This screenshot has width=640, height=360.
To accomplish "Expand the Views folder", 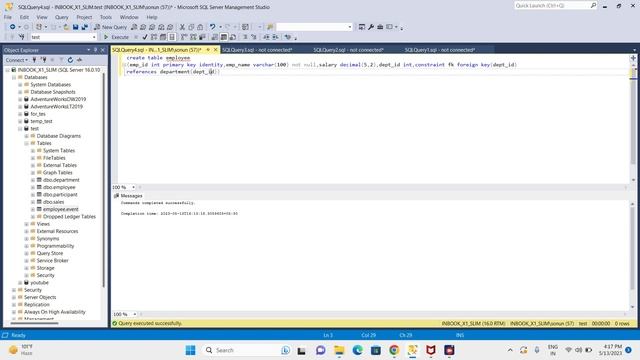I will pos(27,224).
